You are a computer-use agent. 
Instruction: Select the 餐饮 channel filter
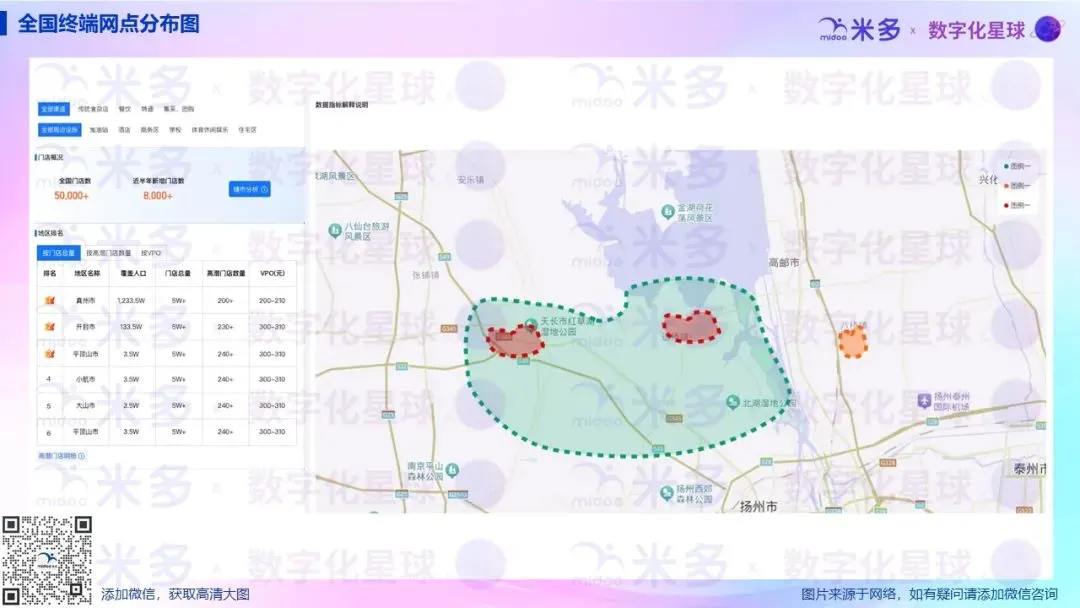(x=125, y=109)
